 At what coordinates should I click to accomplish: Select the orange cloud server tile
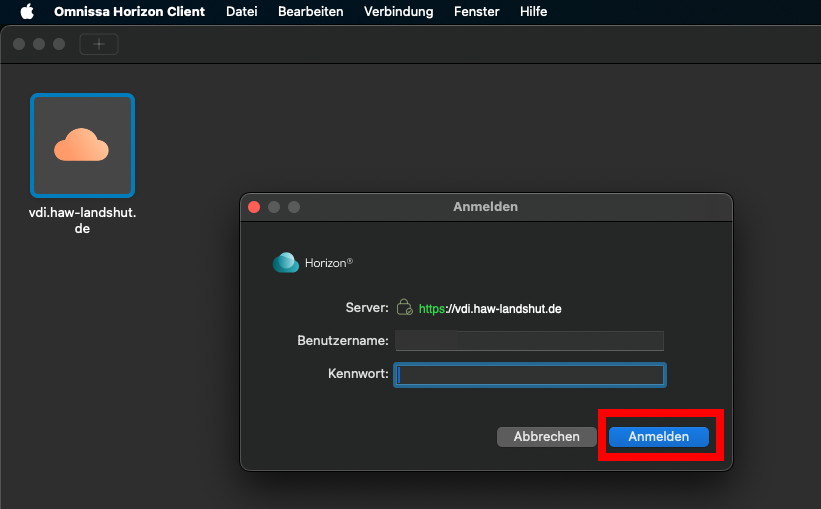click(82, 146)
